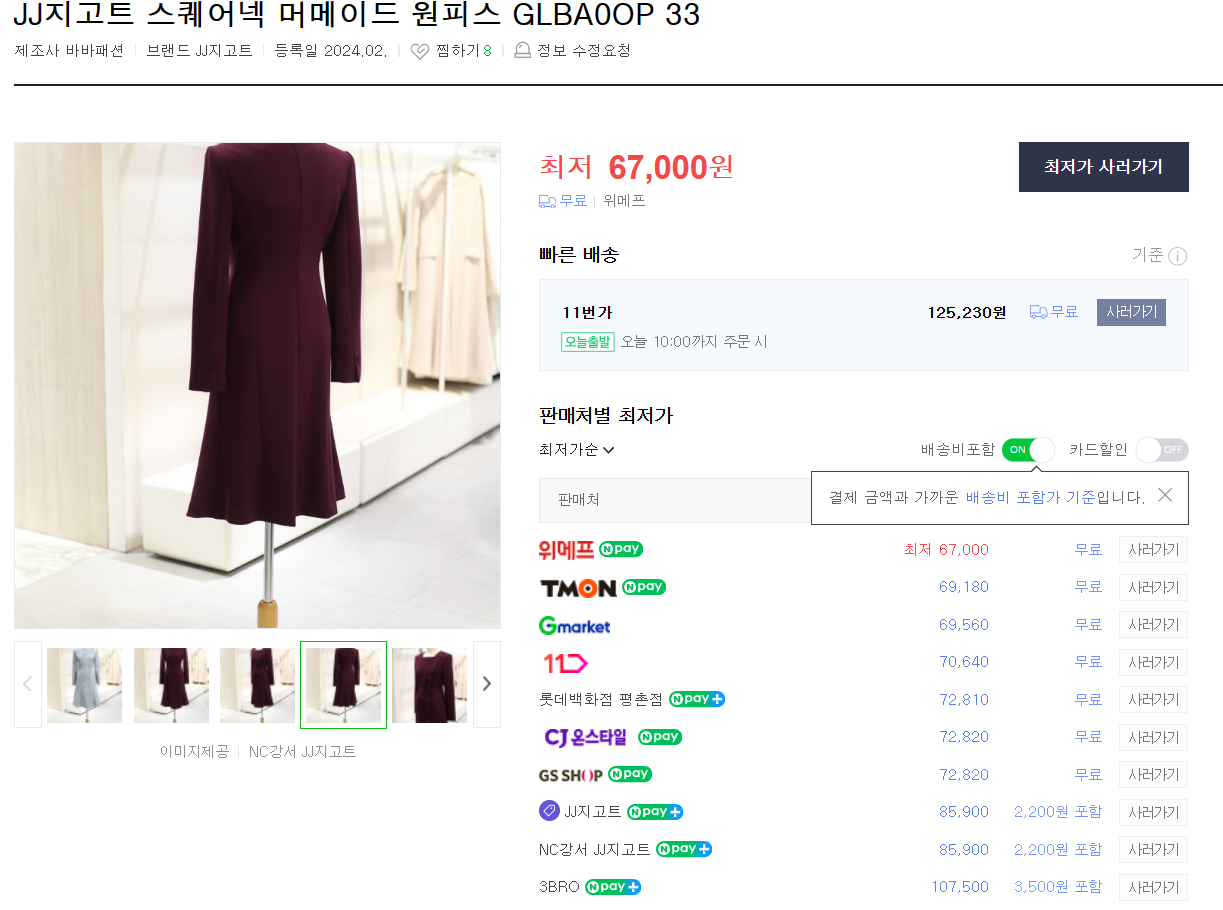Click the Npay badge next to 위메프
The image size is (1223, 910).
[x=621, y=549]
